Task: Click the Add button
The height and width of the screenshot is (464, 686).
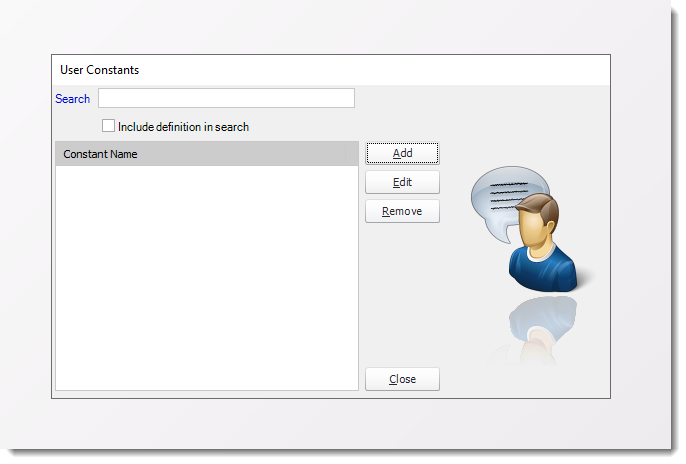Action: [x=402, y=153]
